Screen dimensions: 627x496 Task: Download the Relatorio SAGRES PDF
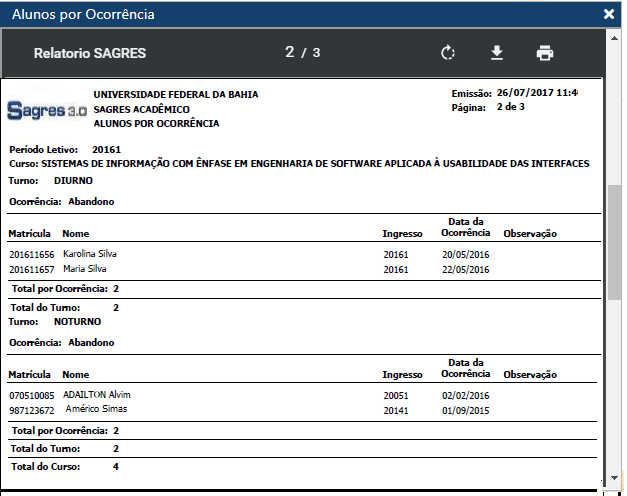tap(496, 53)
